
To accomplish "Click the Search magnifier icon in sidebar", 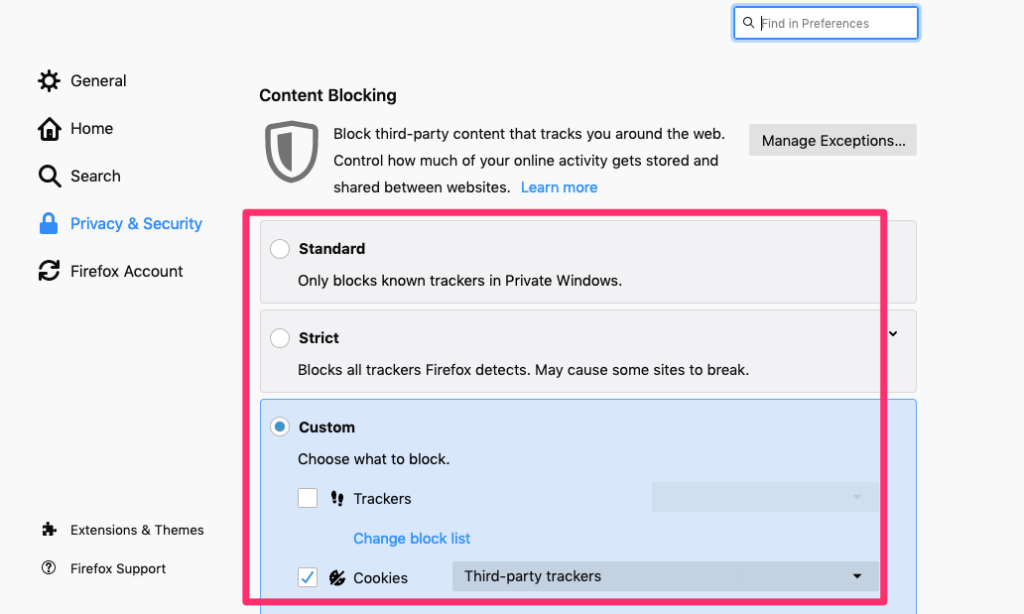I will pos(49,176).
